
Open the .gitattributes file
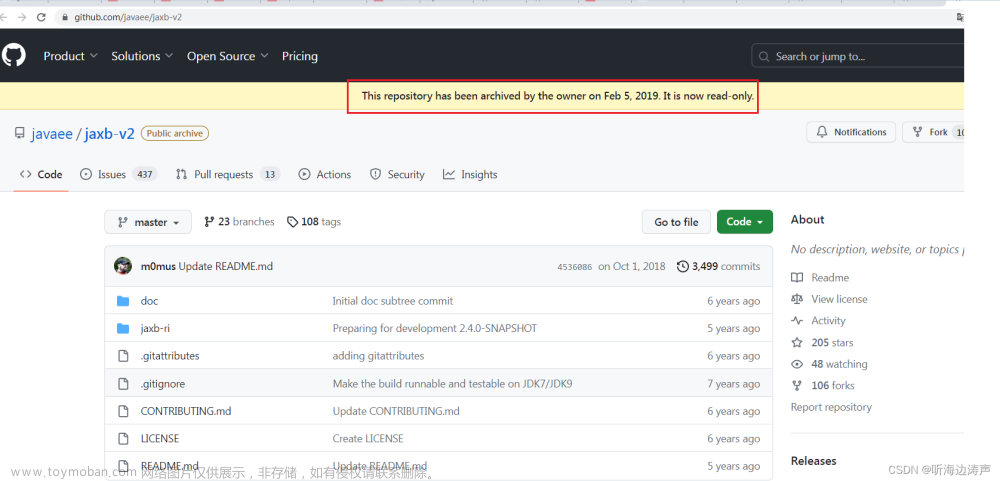(170, 356)
